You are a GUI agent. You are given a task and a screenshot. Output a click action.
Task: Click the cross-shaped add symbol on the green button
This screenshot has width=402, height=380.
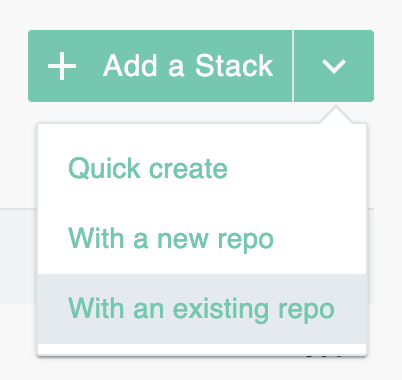click(62, 66)
